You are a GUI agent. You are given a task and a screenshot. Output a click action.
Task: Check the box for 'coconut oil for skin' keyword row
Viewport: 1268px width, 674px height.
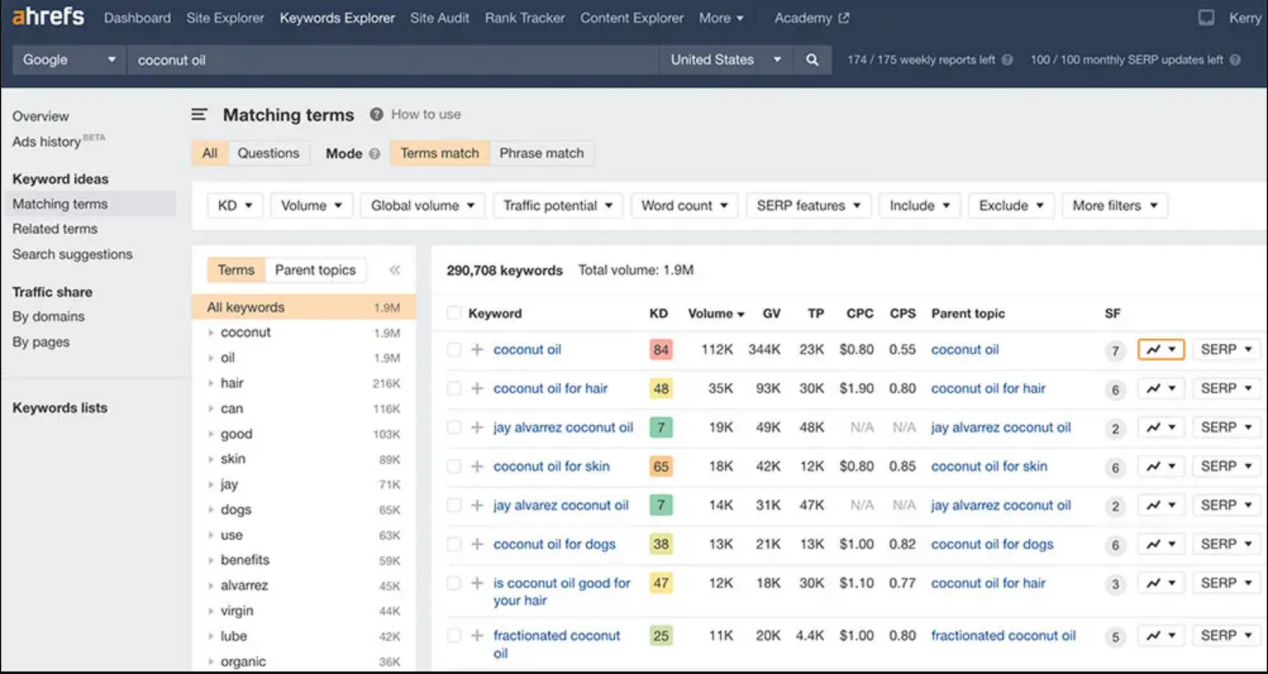click(454, 467)
